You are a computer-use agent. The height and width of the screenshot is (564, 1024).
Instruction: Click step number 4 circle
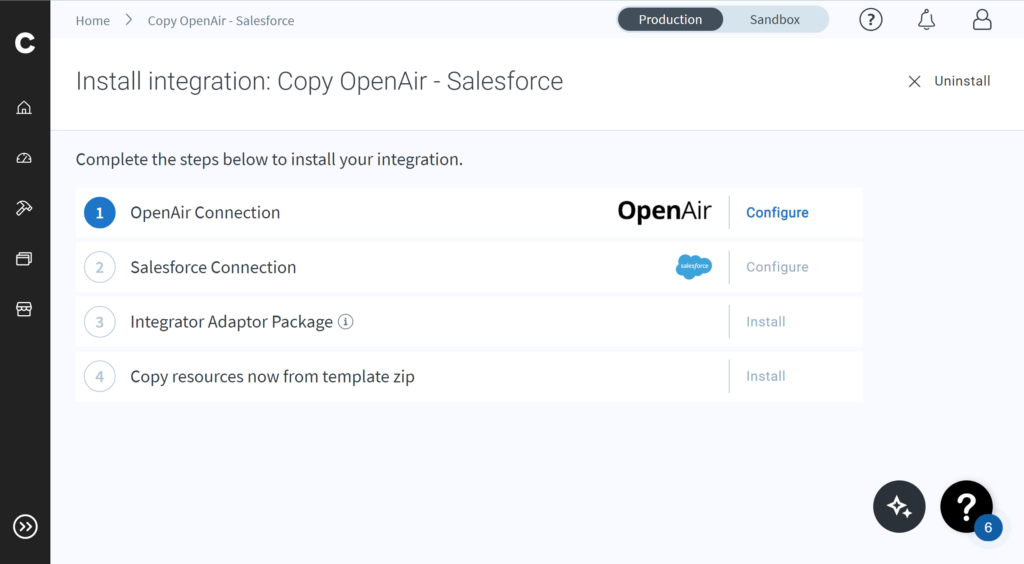(x=100, y=377)
